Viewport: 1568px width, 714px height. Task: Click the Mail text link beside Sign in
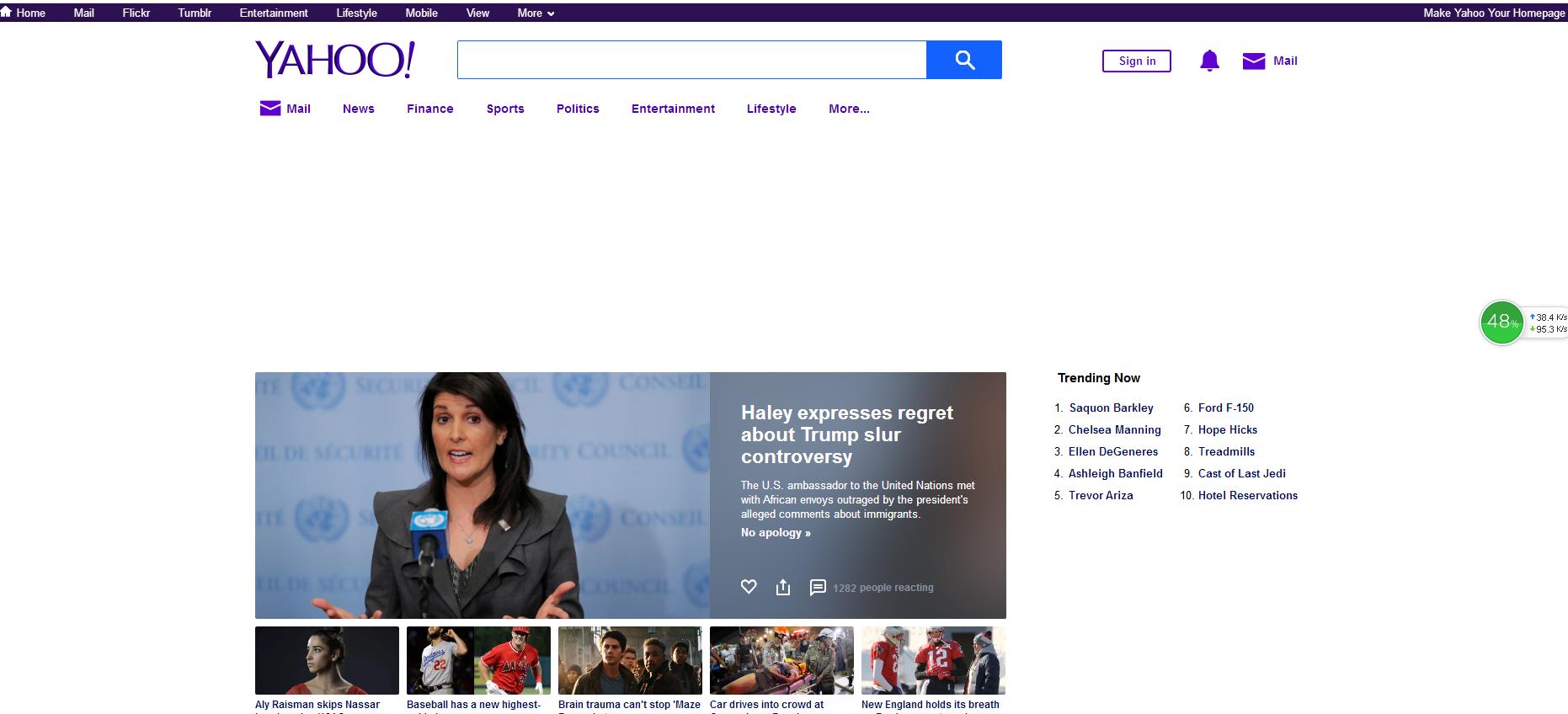tap(1285, 61)
